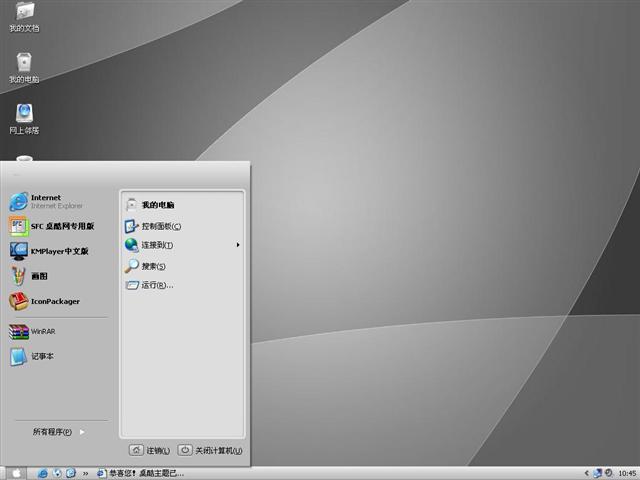Image resolution: width=640 pixels, height=480 pixels.
Task: Select 我的电脑 in the Start menu
Action: click(156, 204)
